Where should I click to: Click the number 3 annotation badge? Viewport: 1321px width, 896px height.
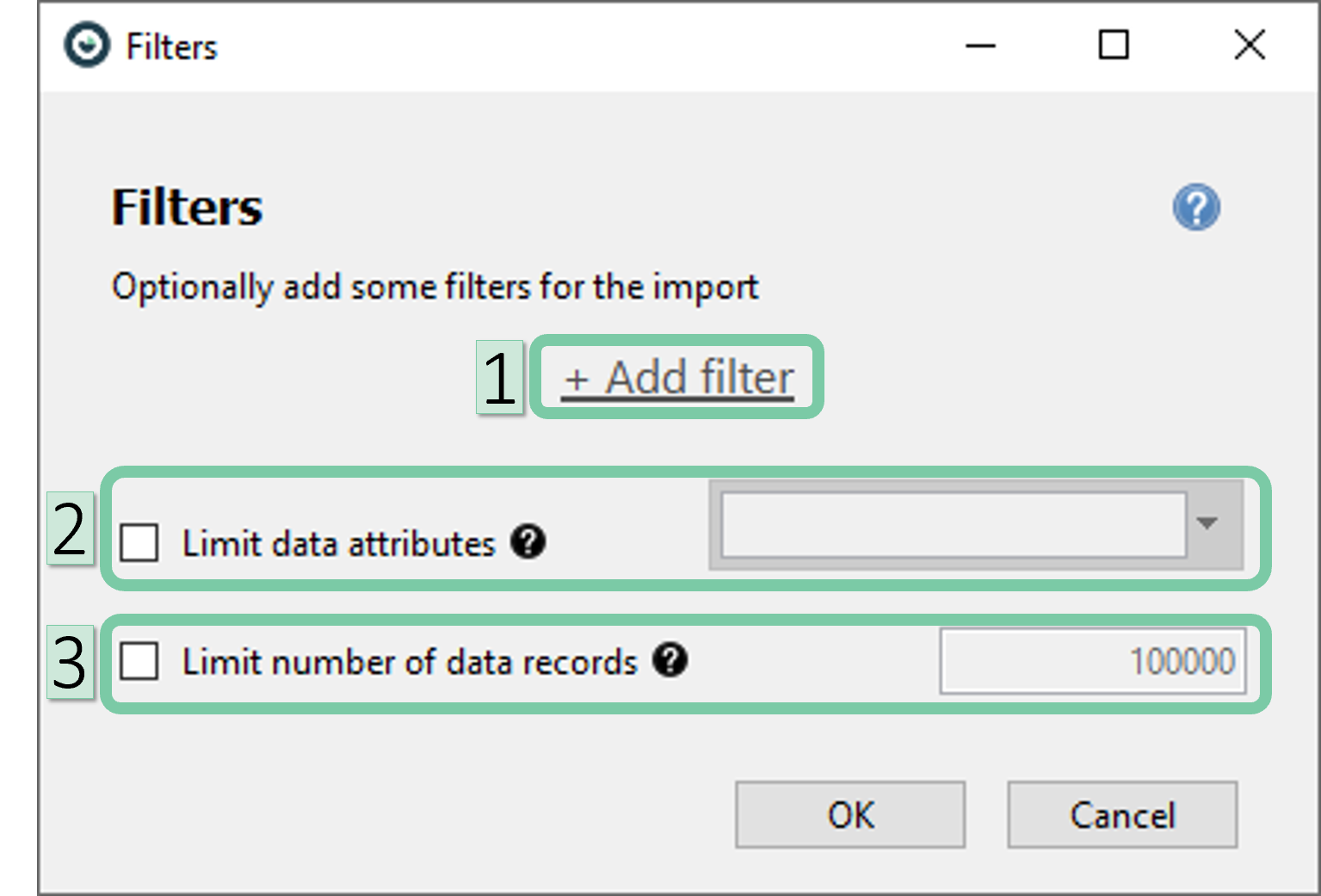[x=70, y=662]
